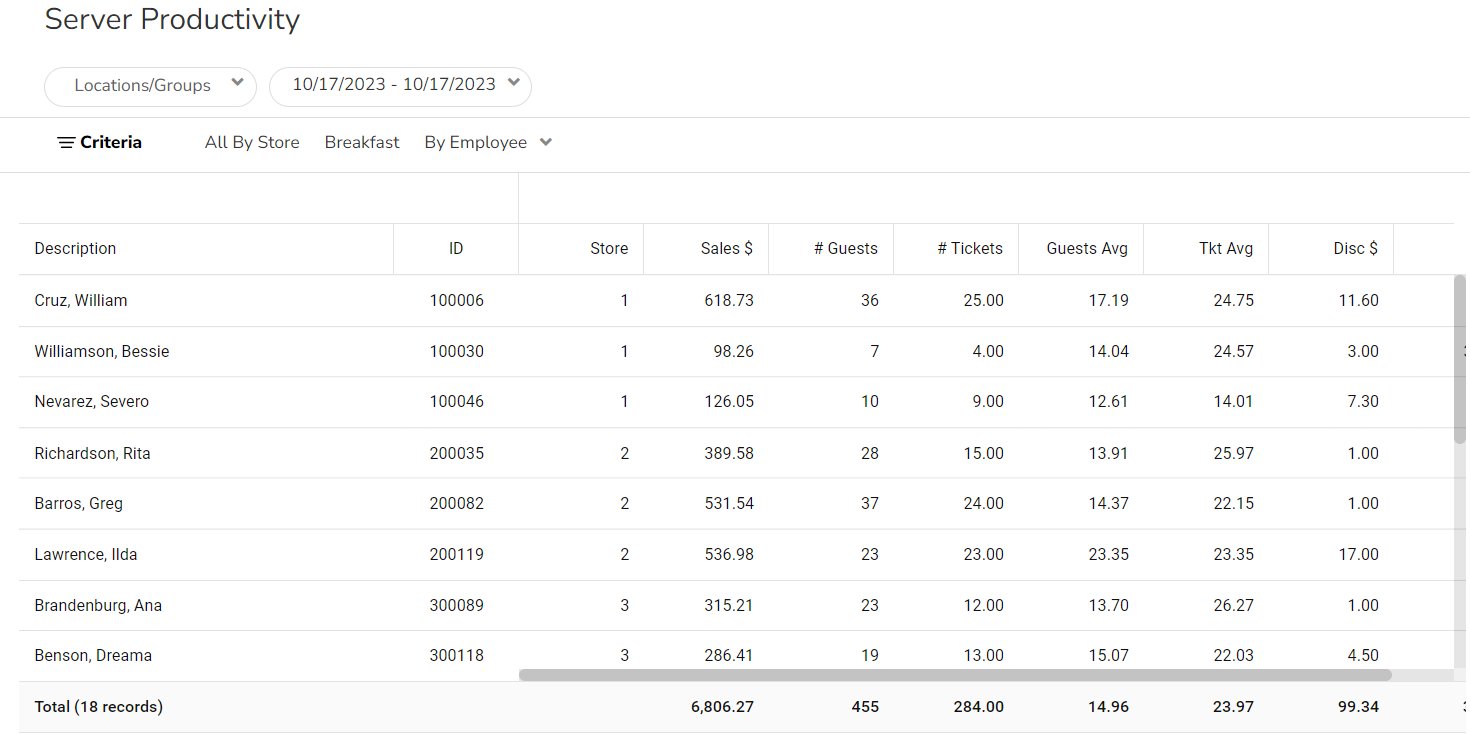Screen dimensions: 1470x742
Task: Select the All By Store view
Action: point(252,143)
